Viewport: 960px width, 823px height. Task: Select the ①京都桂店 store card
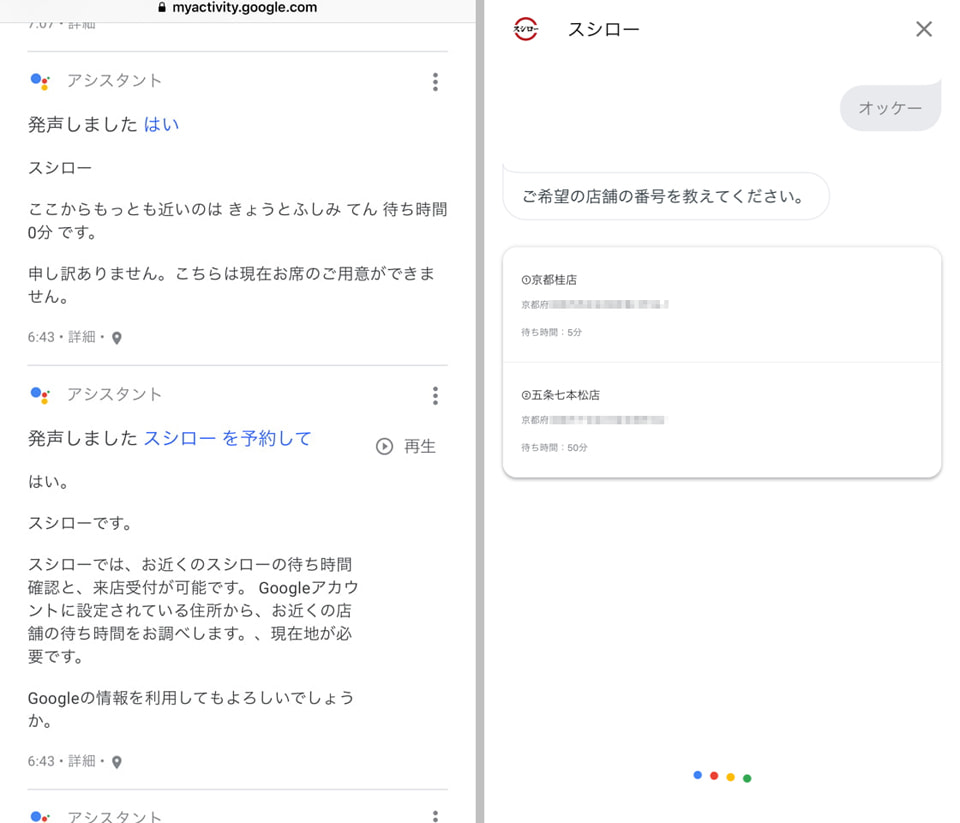pos(722,305)
